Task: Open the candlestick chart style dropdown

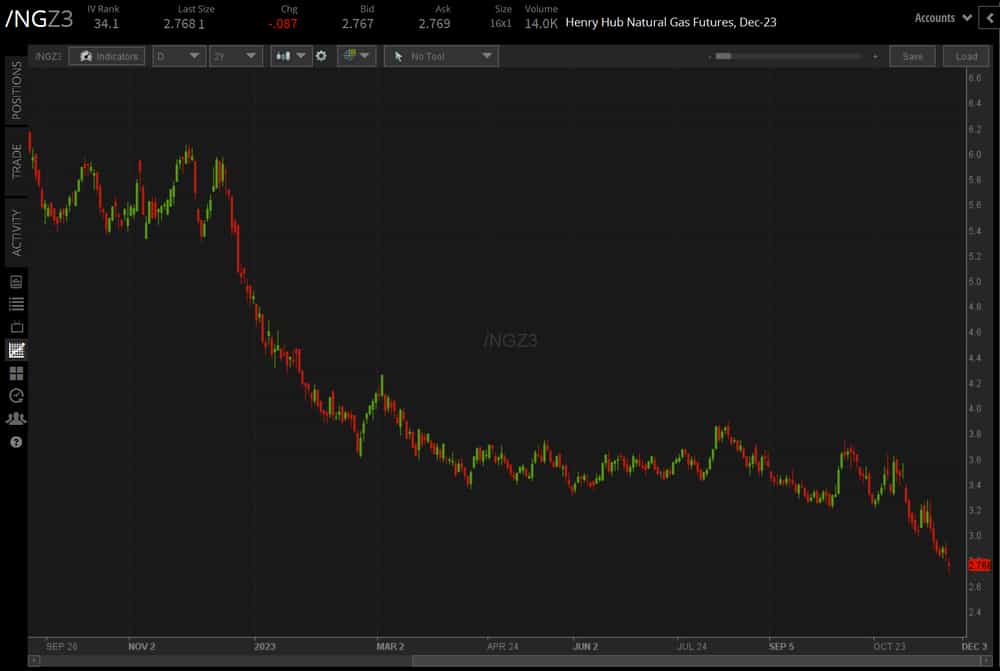Action: coord(291,56)
